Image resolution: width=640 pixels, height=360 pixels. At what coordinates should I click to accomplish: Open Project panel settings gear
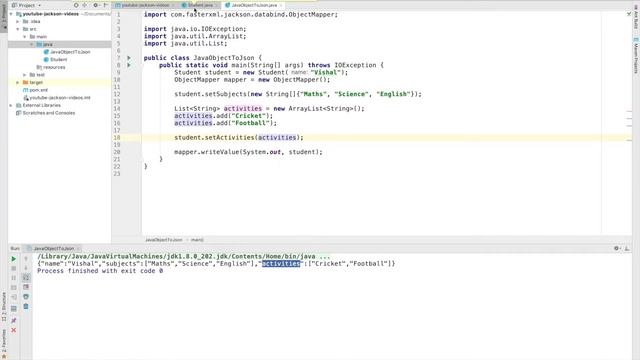click(96, 5)
